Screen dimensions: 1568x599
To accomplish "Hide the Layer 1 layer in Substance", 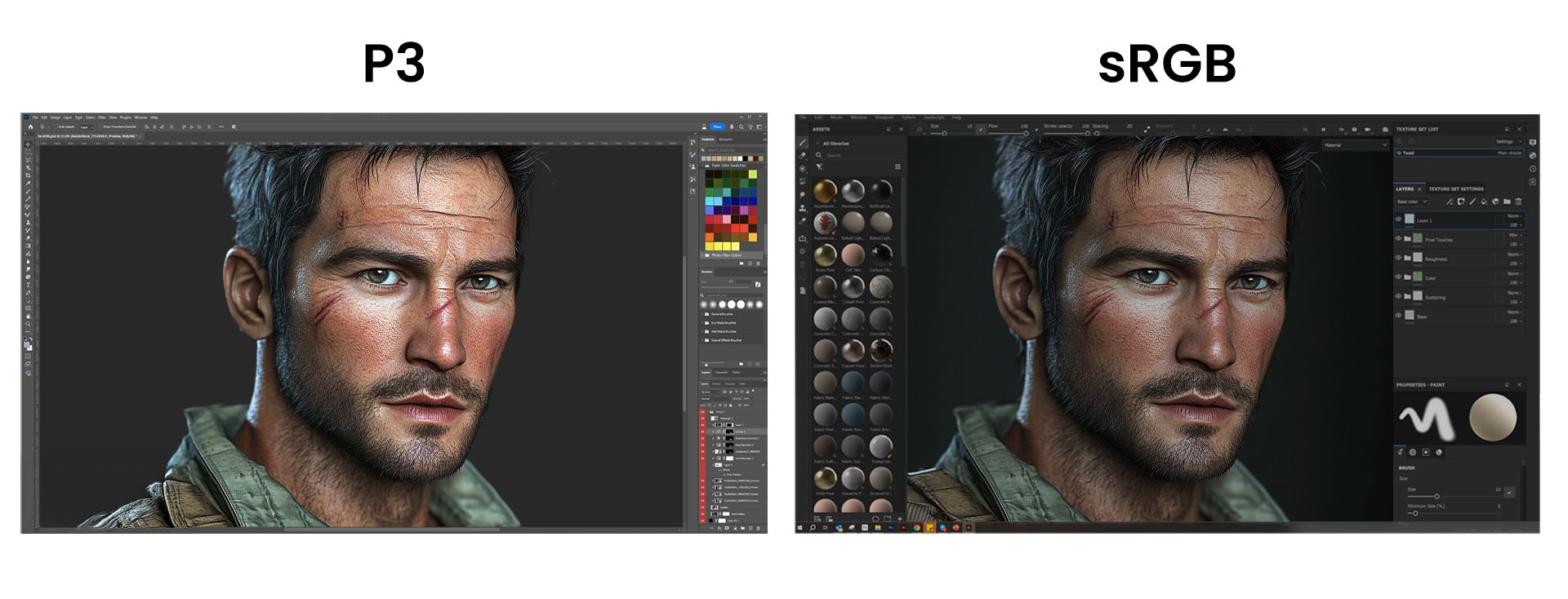I will [x=1398, y=219].
